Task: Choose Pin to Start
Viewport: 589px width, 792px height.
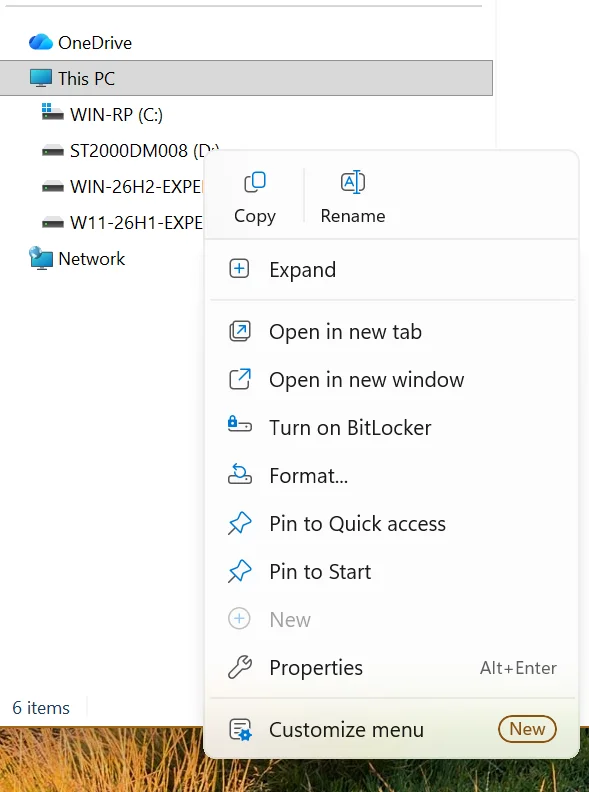Action: click(391, 572)
